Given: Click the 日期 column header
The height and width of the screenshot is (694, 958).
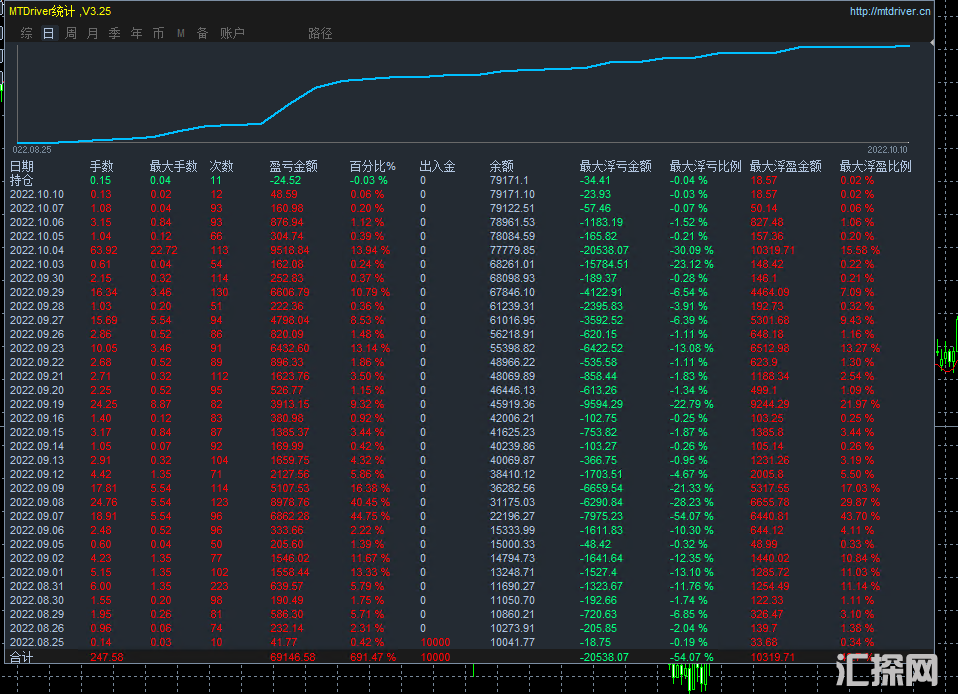Looking at the screenshot, I should [22, 167].
